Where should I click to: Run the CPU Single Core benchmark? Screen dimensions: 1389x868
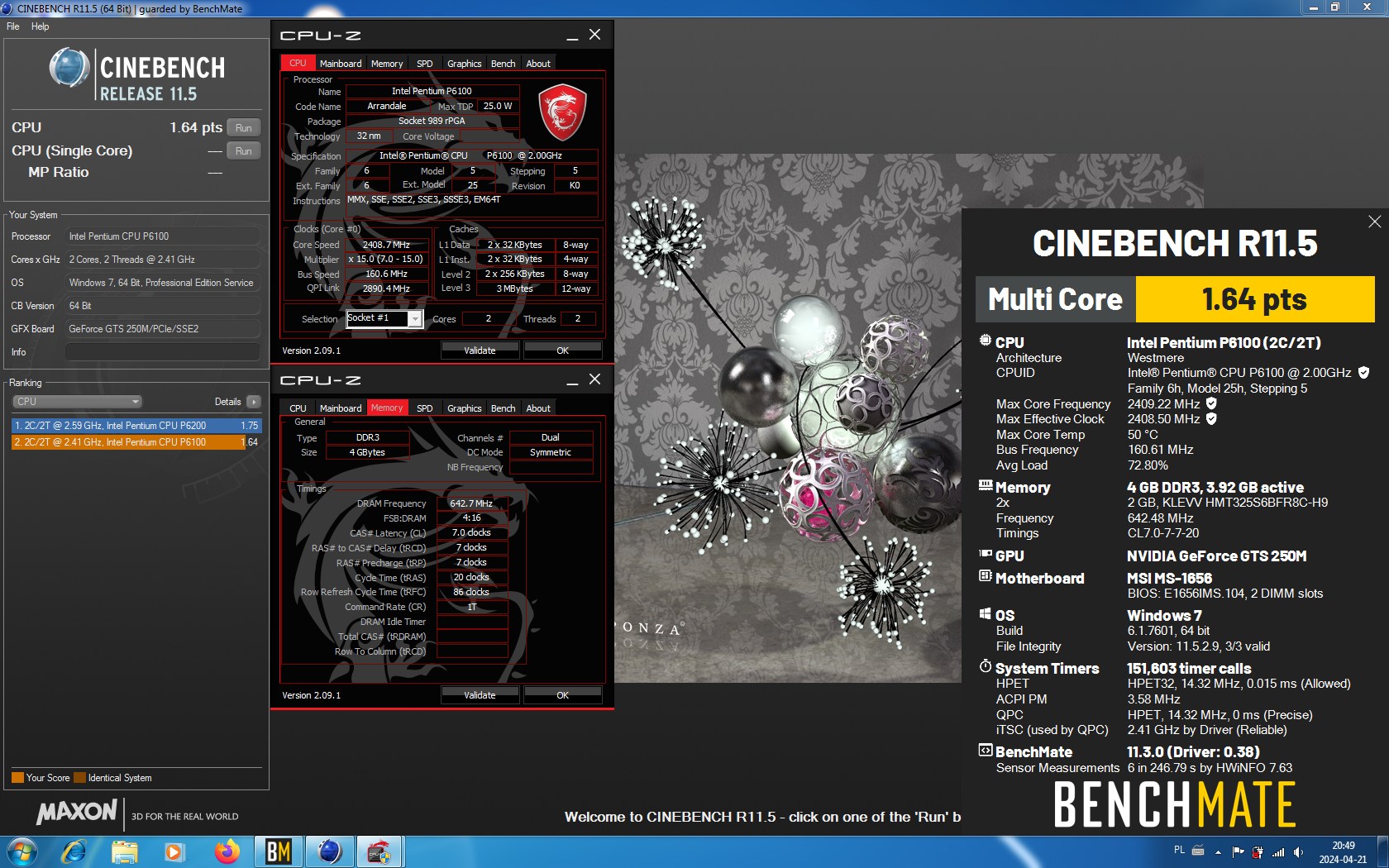(243, 151)
